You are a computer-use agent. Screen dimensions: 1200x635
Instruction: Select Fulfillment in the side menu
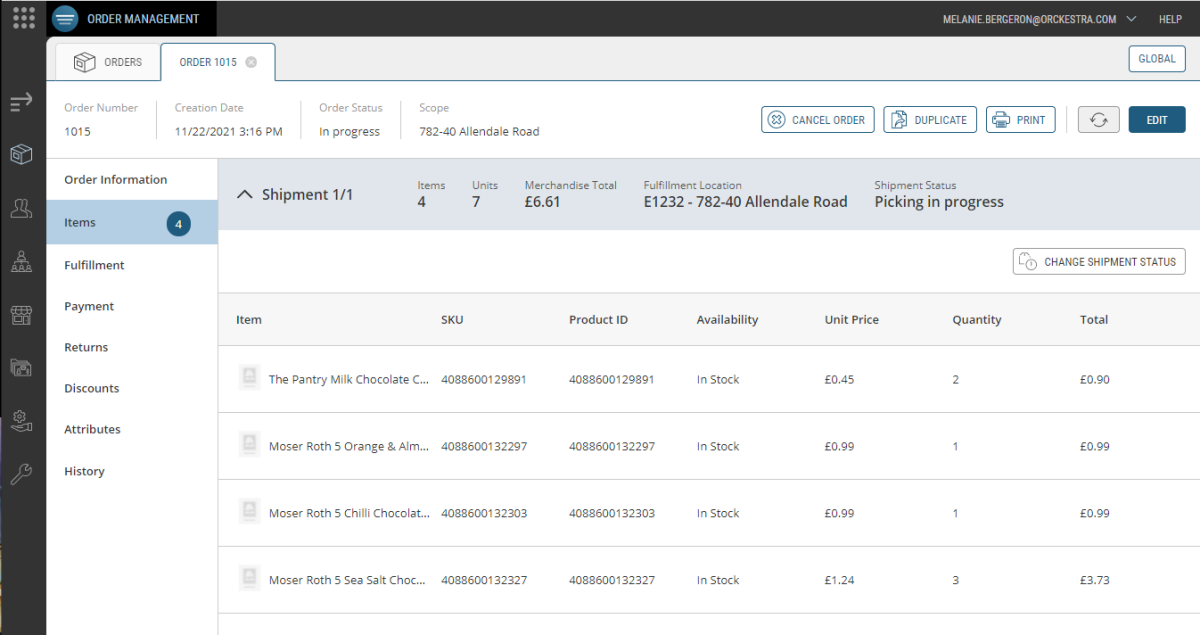click(x=94, y=265)
